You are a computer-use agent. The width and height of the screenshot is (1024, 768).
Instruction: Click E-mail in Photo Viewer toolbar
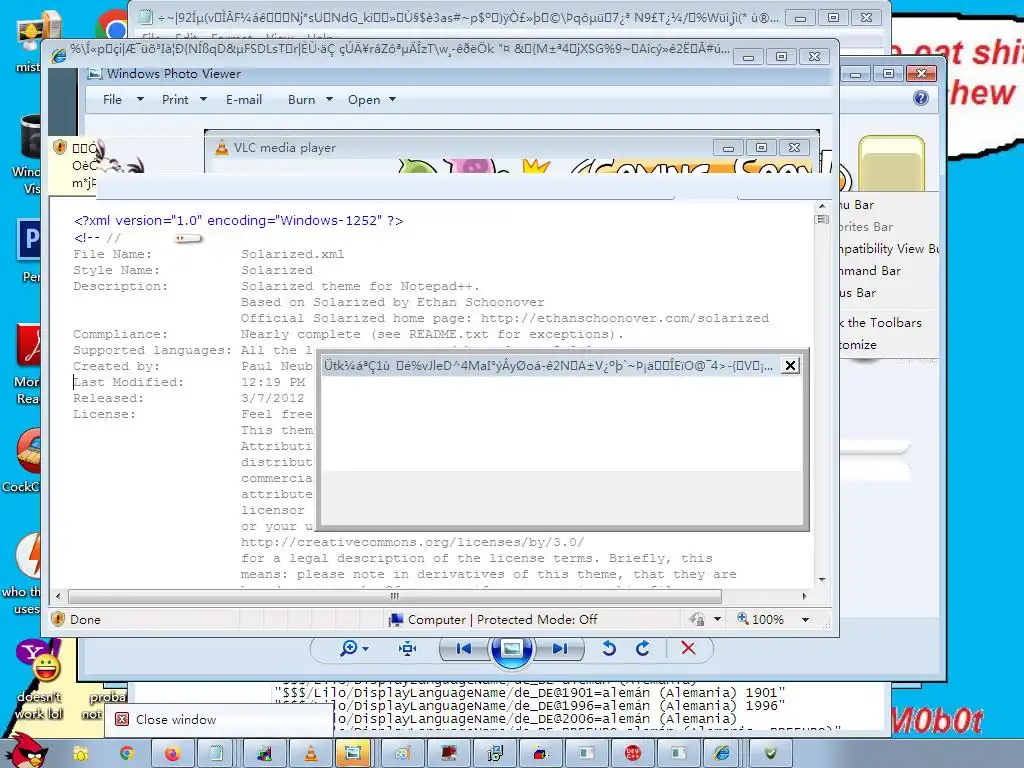coord(244,99)
